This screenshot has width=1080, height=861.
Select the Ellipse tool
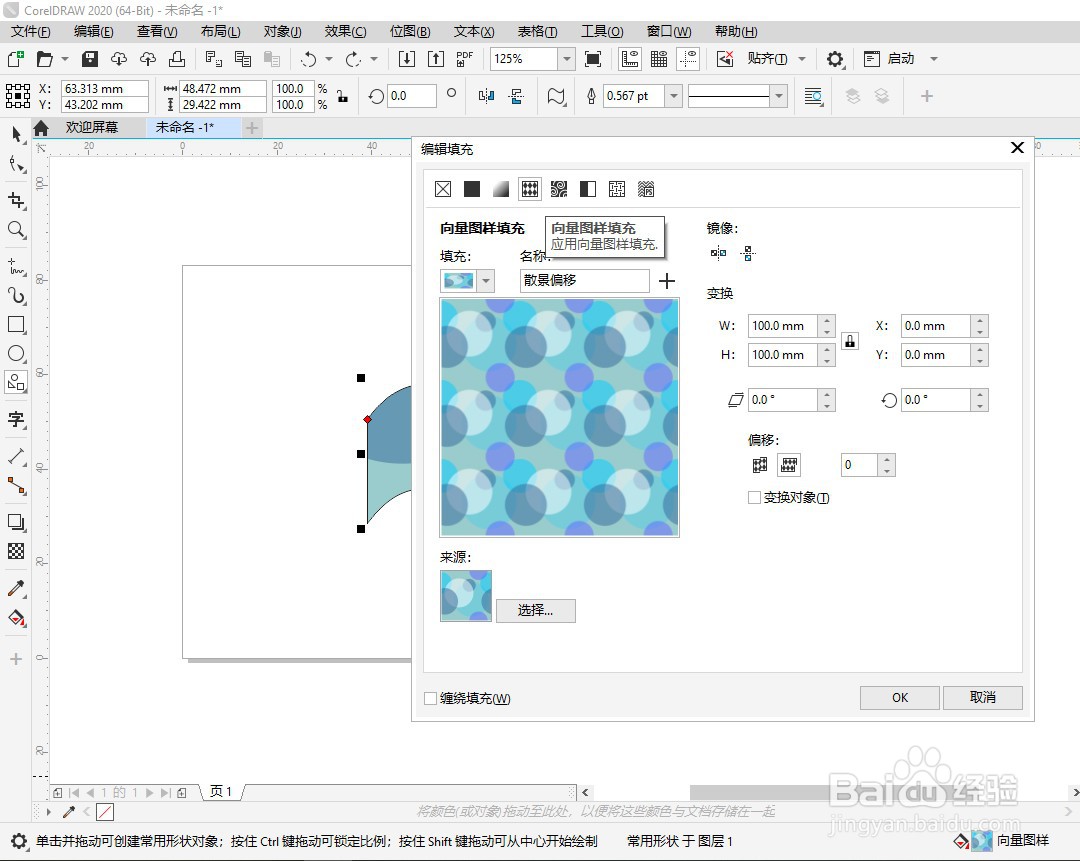(17, 353)
